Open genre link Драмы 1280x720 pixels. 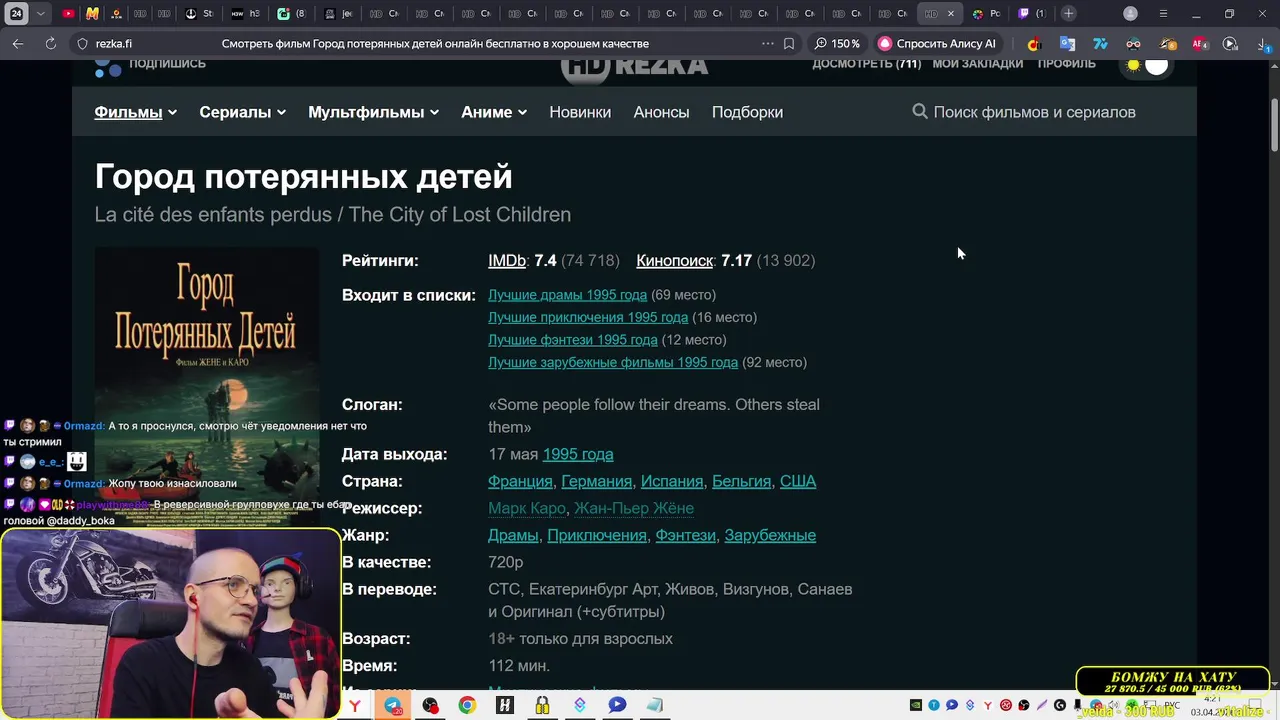point(513,535)
